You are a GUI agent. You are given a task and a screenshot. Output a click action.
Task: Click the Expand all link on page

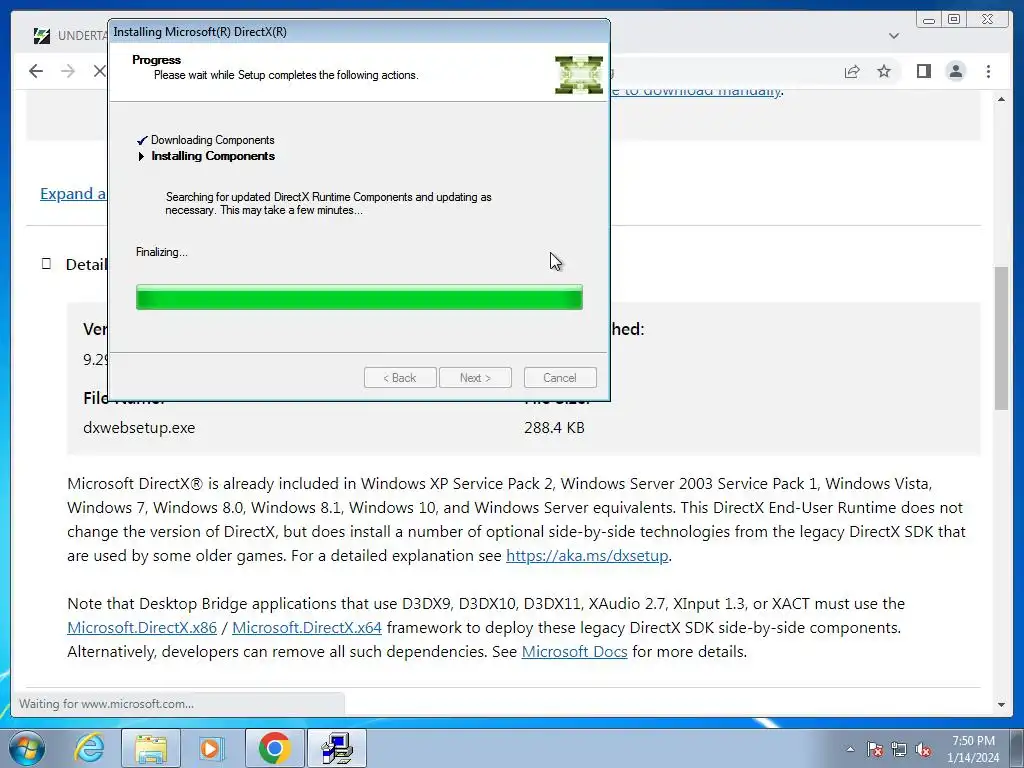[72, 193]
